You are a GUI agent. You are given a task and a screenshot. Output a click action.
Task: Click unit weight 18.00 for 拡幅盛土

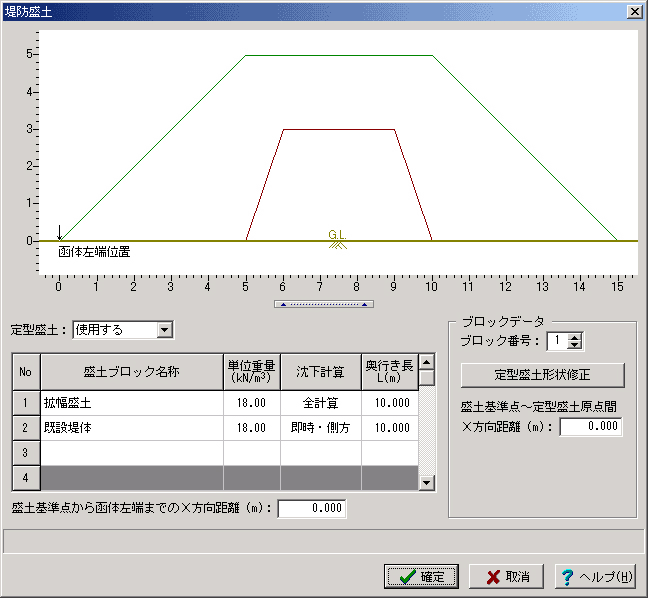click(252, 403)
